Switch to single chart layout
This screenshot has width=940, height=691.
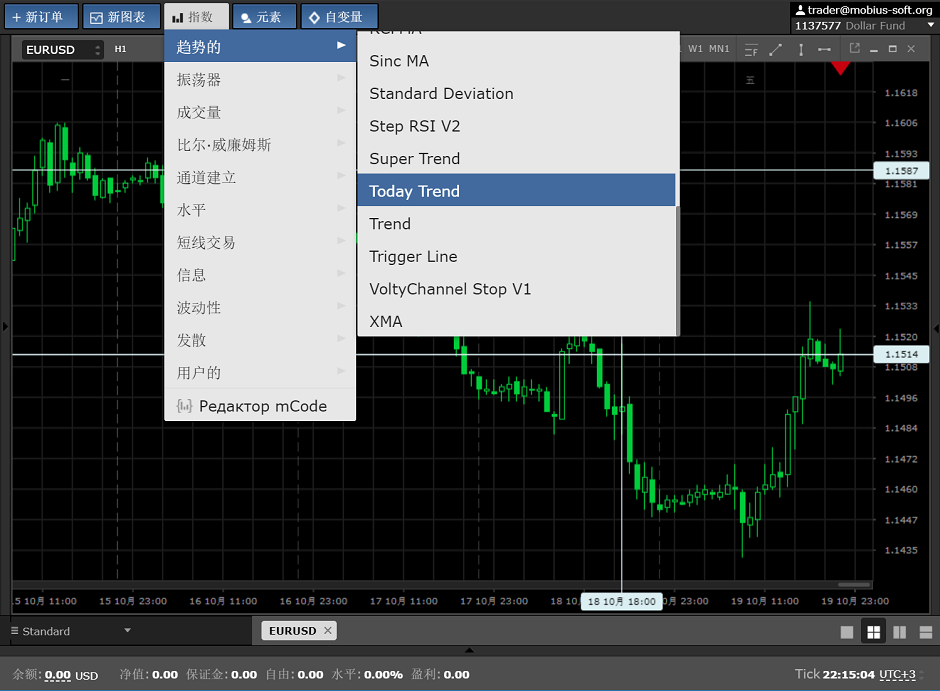tap(846, 632)
